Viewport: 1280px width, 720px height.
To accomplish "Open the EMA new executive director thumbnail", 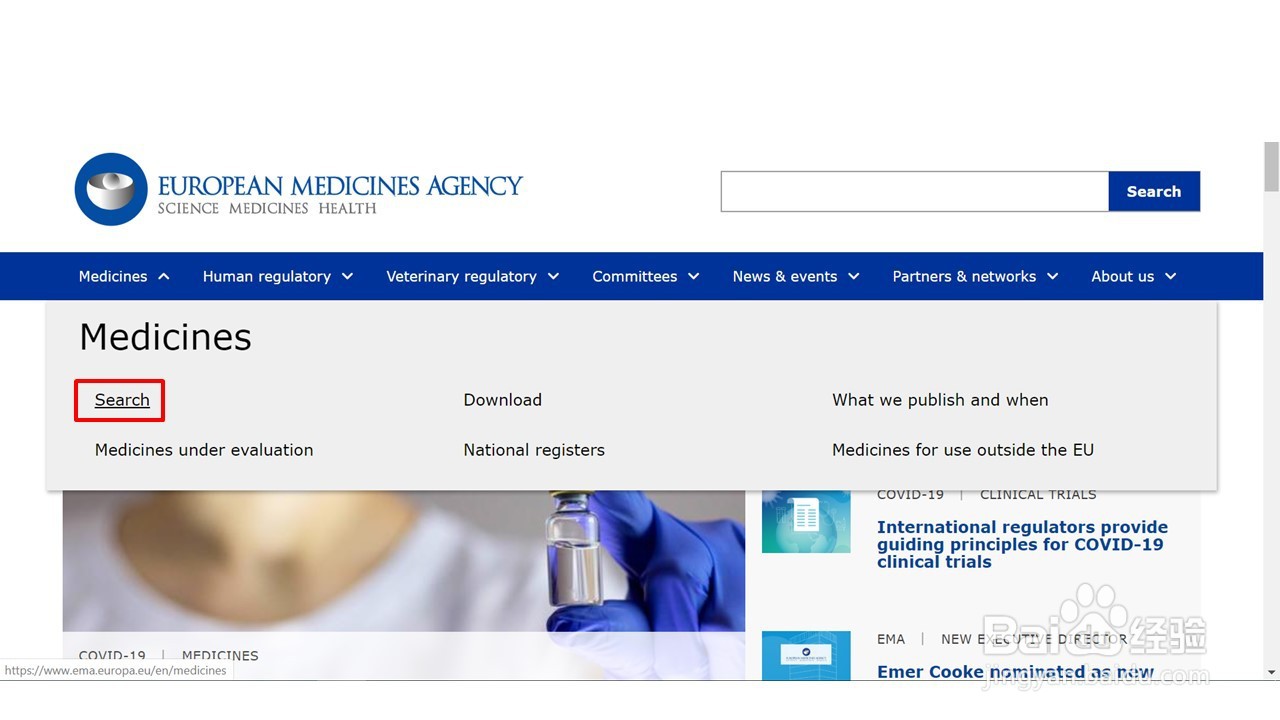I will click(806, 655).
